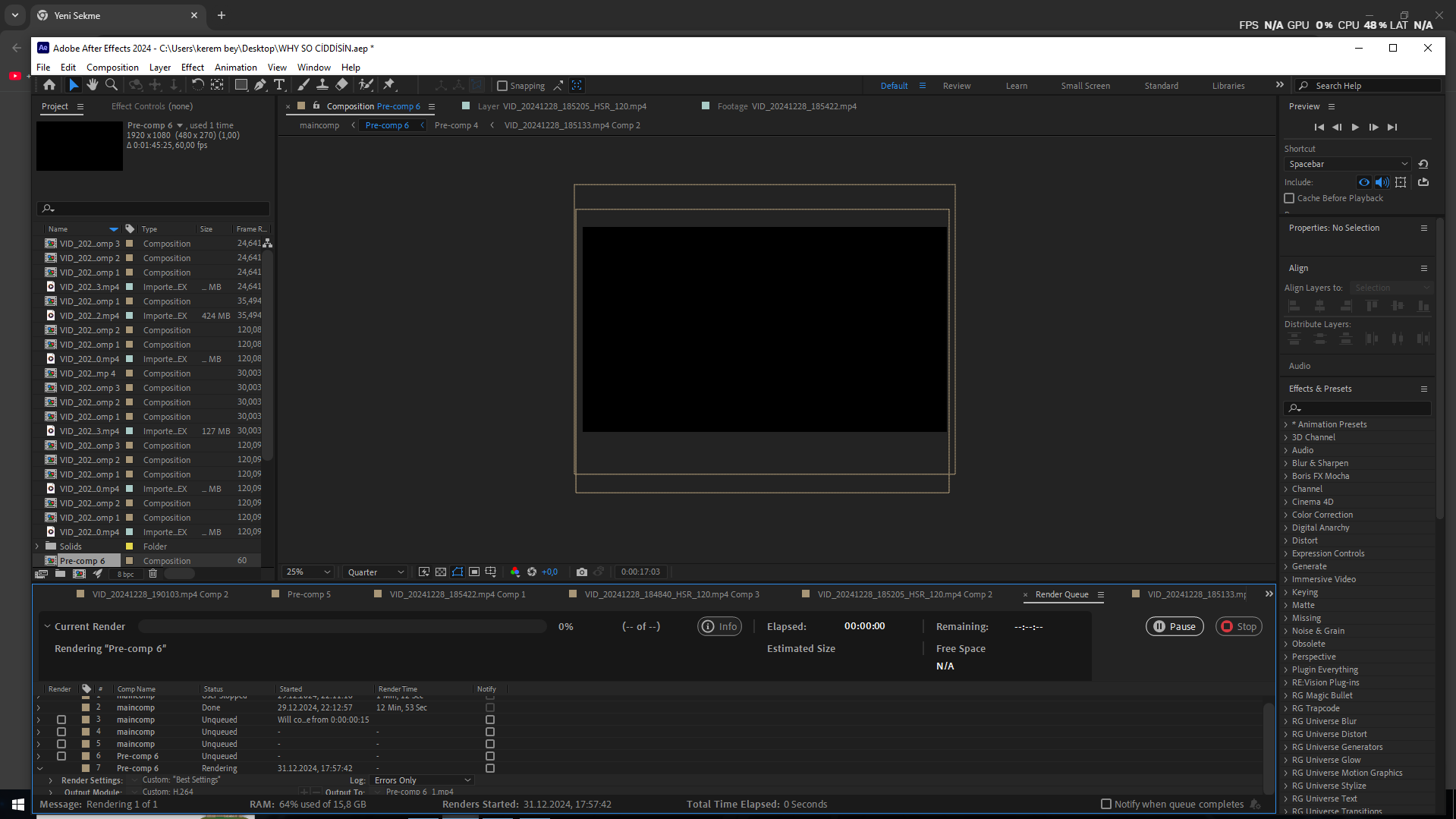Go to the Home screen icon

(49, 85)
